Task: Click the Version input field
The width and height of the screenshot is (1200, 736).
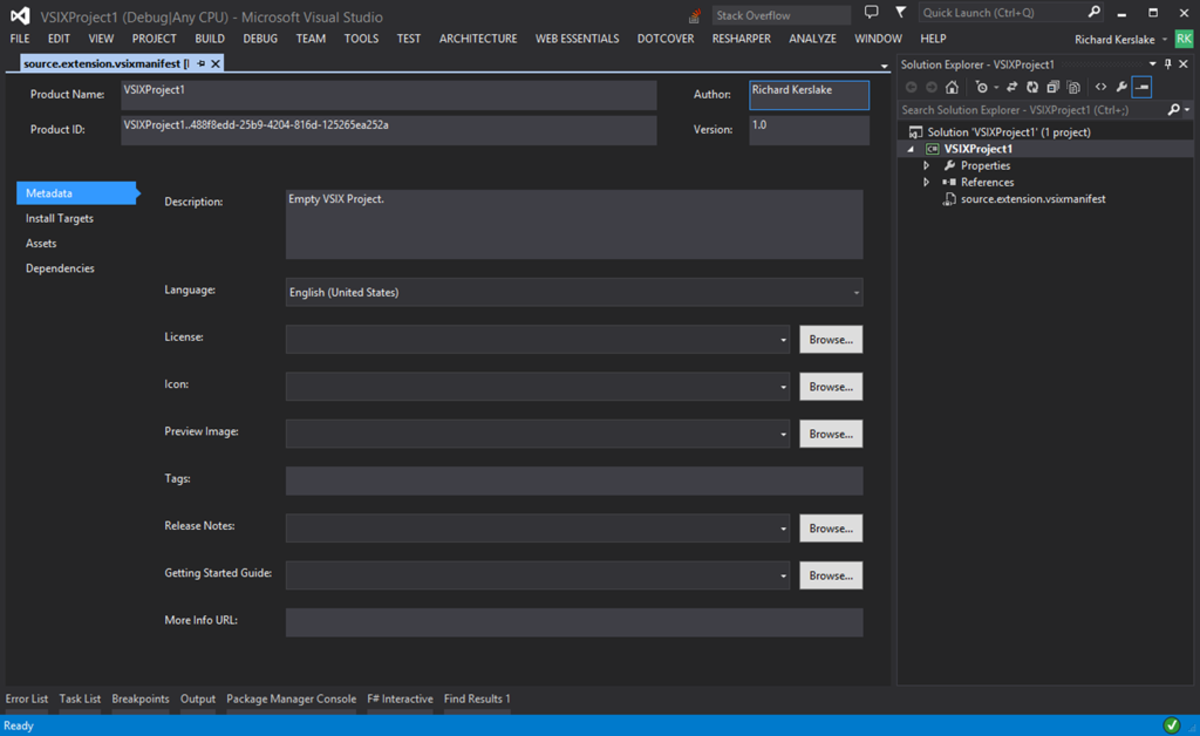Action: pyautogui.click(x=809, y=130)
